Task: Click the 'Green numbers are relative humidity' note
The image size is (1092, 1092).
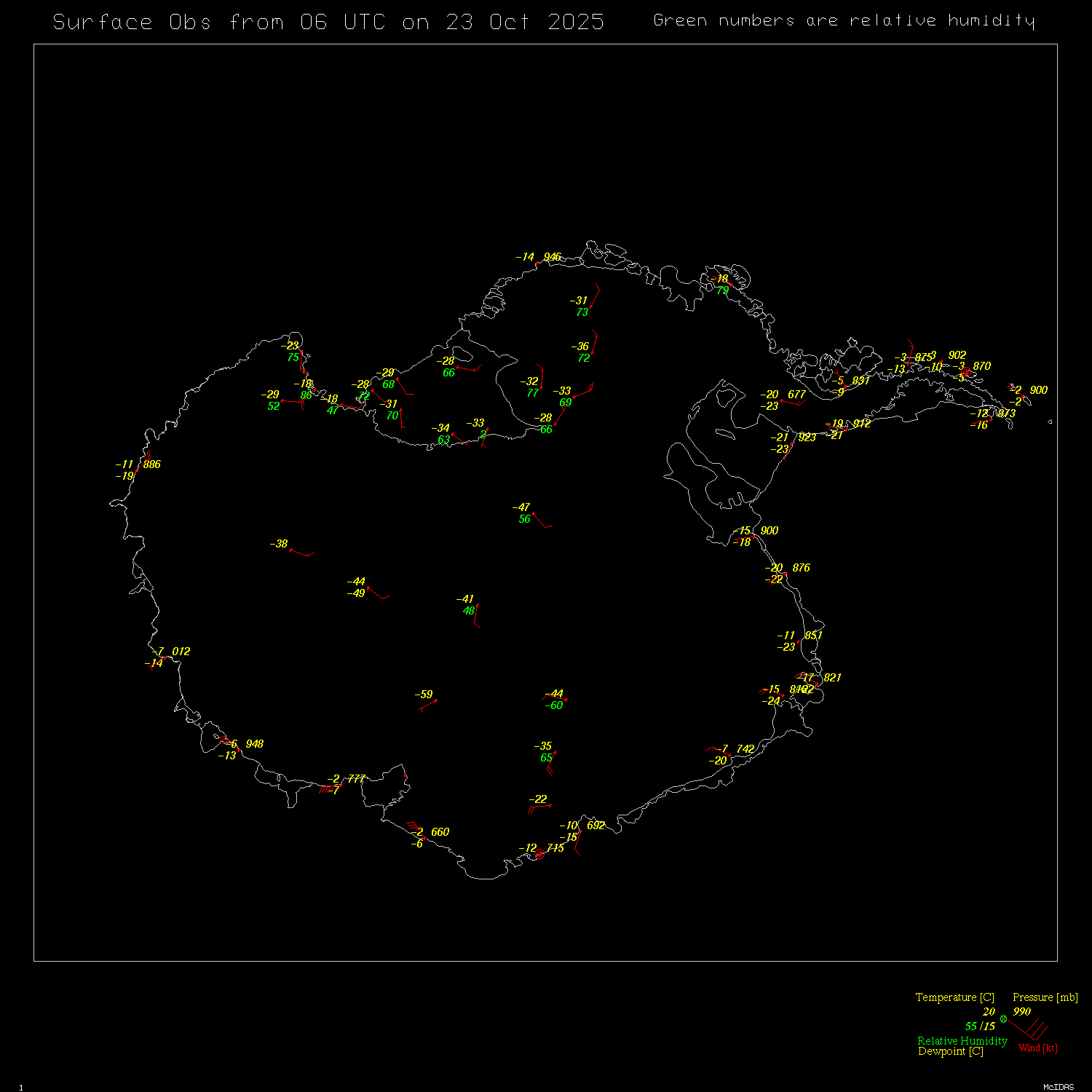Action: (843, 20)
